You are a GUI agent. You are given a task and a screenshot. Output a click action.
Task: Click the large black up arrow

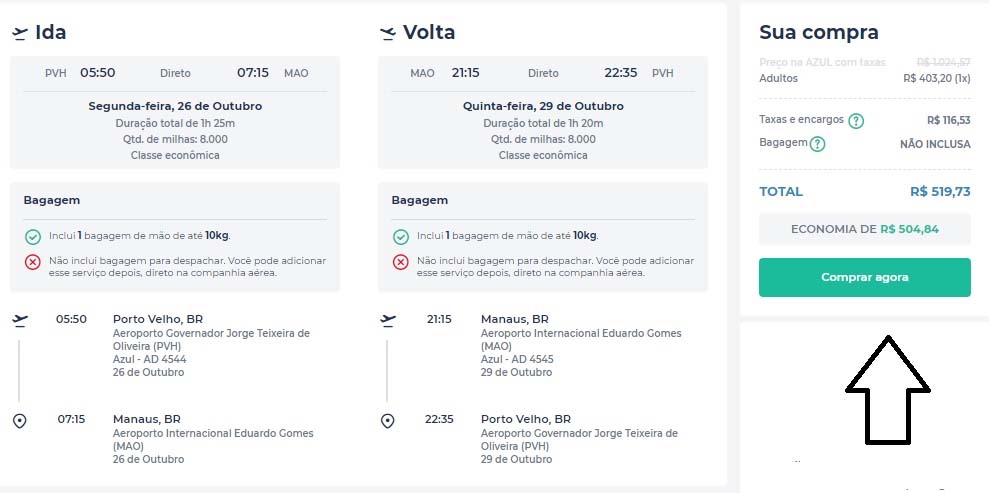click(888, 390)
